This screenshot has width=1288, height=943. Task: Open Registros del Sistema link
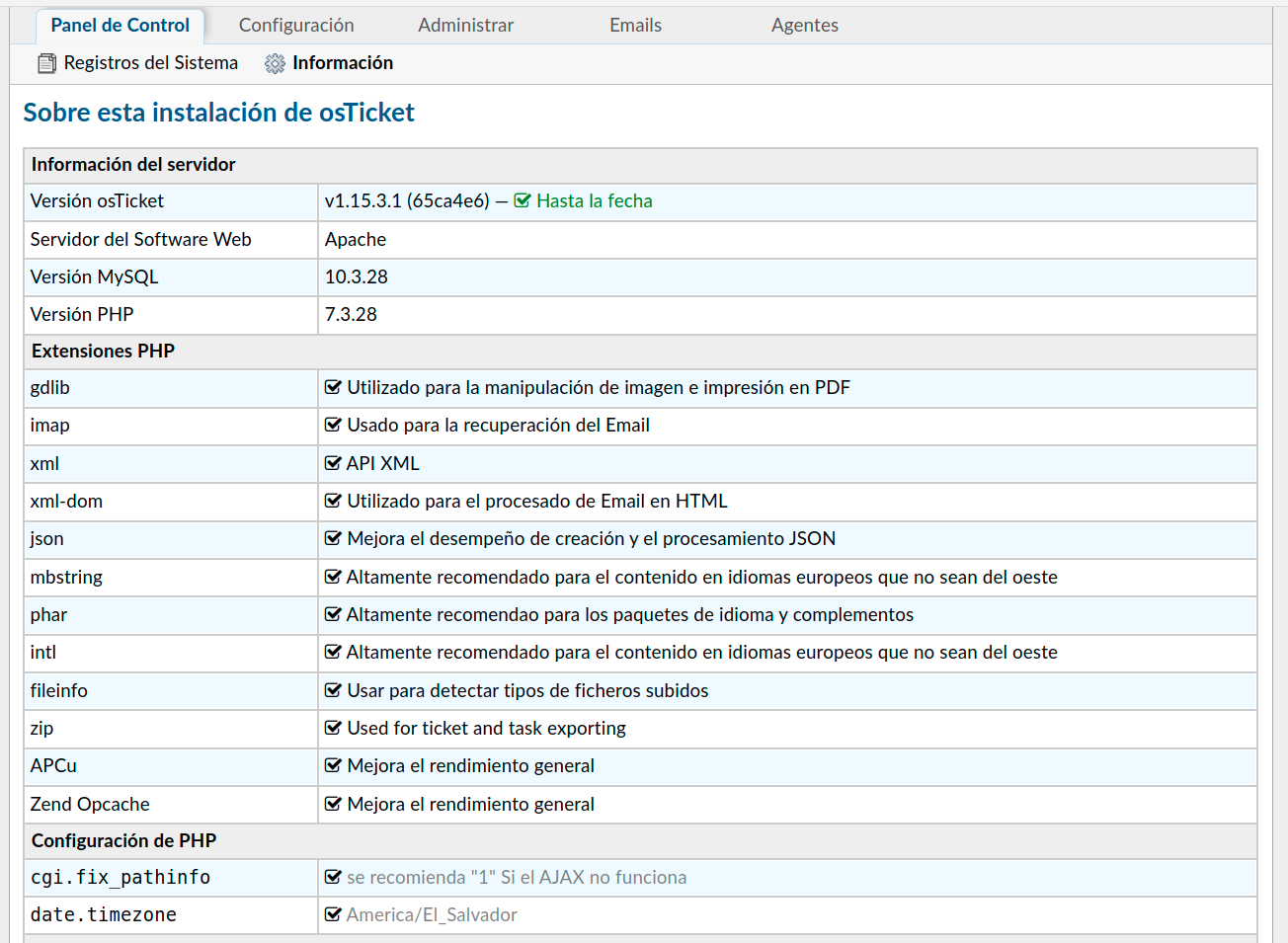(x=150, y=63)
